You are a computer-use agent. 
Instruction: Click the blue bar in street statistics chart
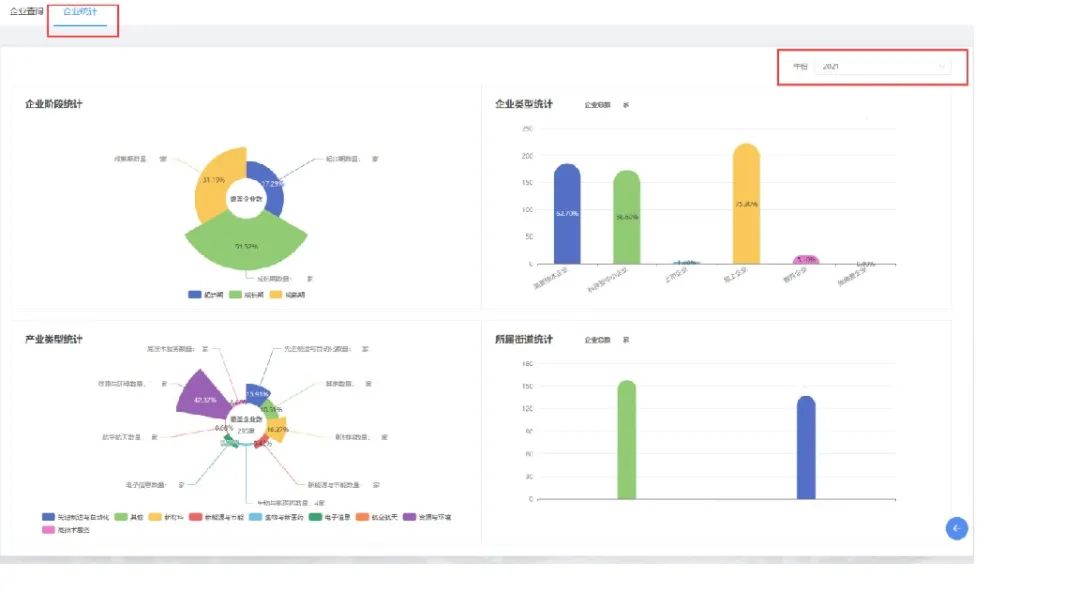click(806, 448)
